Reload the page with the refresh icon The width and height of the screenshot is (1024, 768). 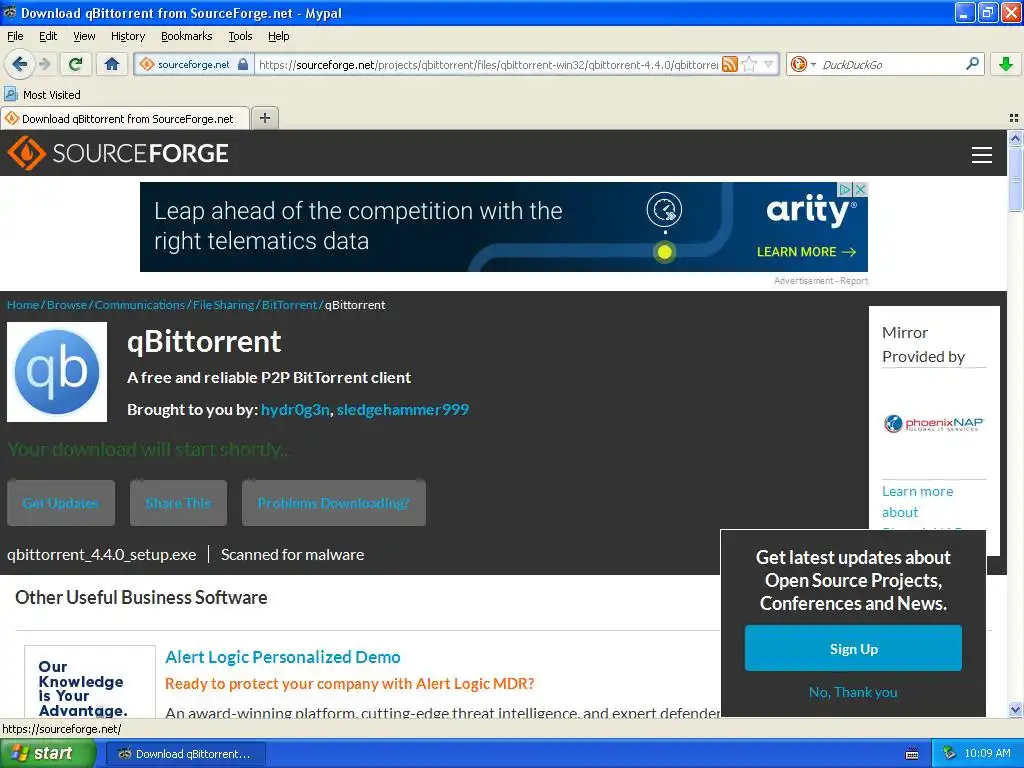(x=76, y=64)
